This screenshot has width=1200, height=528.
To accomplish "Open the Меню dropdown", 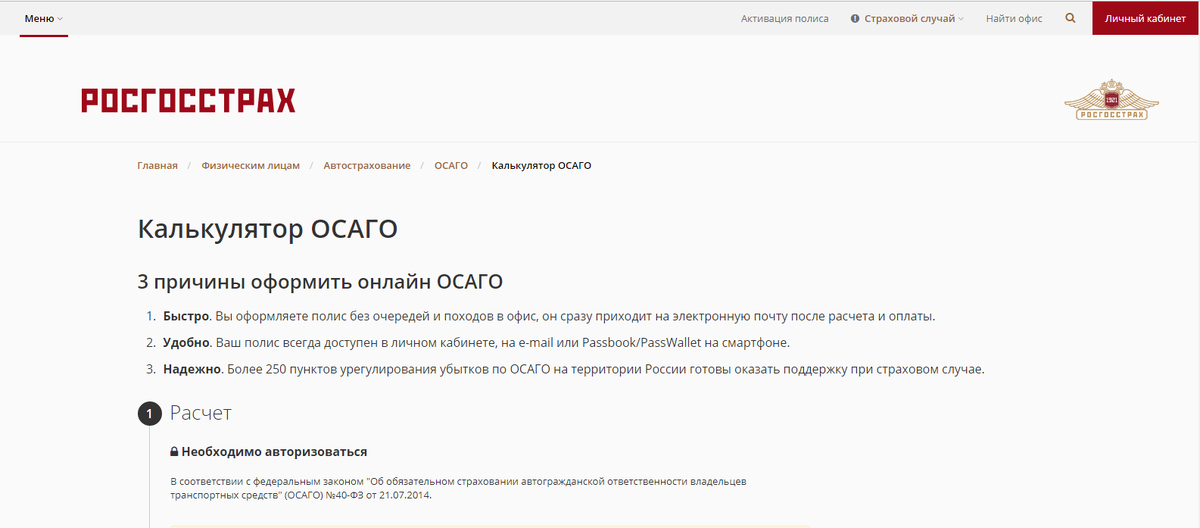I will tap(43, 18).
